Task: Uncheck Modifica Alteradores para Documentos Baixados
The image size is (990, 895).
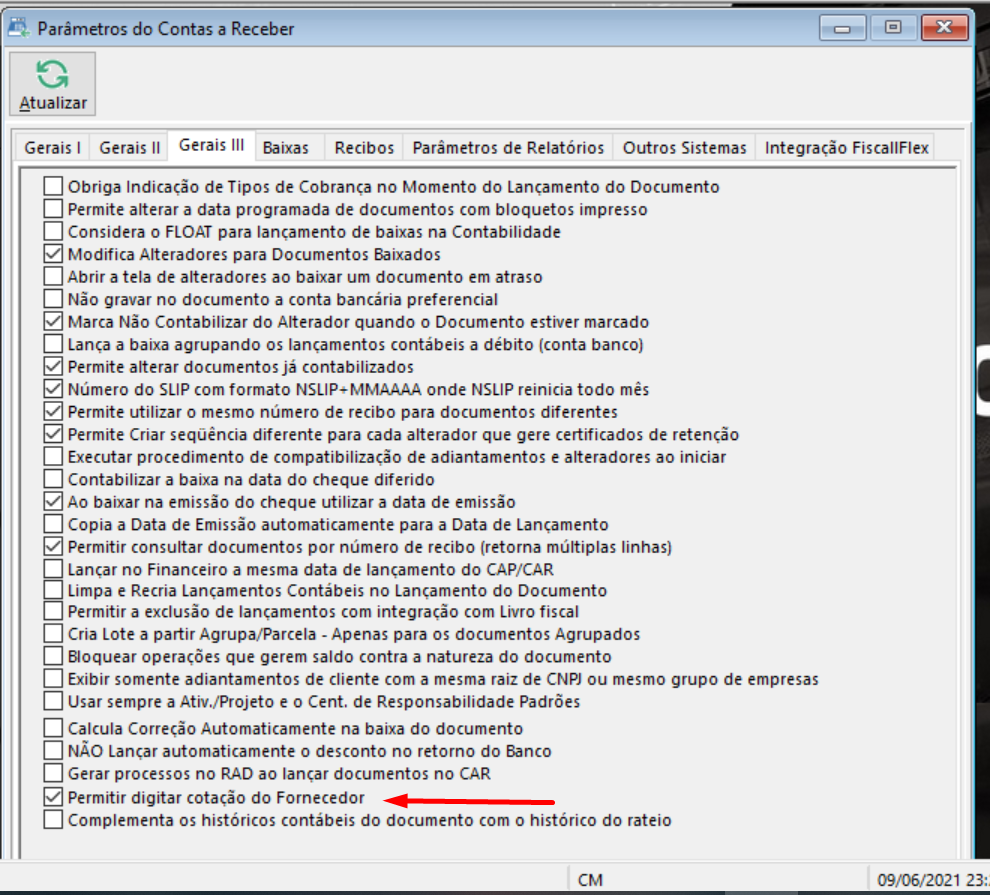Action: pyautogui.click(x=53, y=254)
